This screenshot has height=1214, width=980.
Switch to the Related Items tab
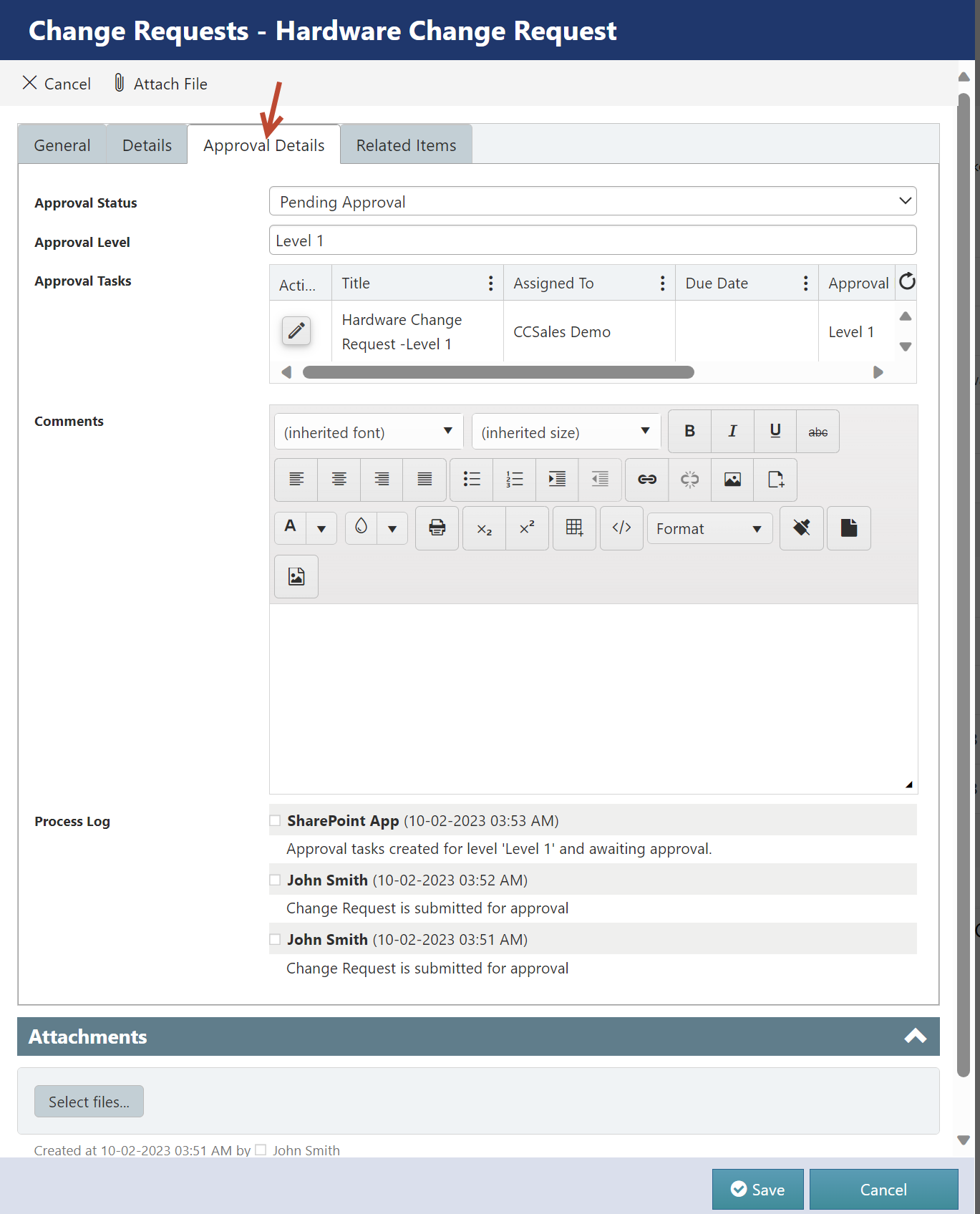tap(406, 145)
